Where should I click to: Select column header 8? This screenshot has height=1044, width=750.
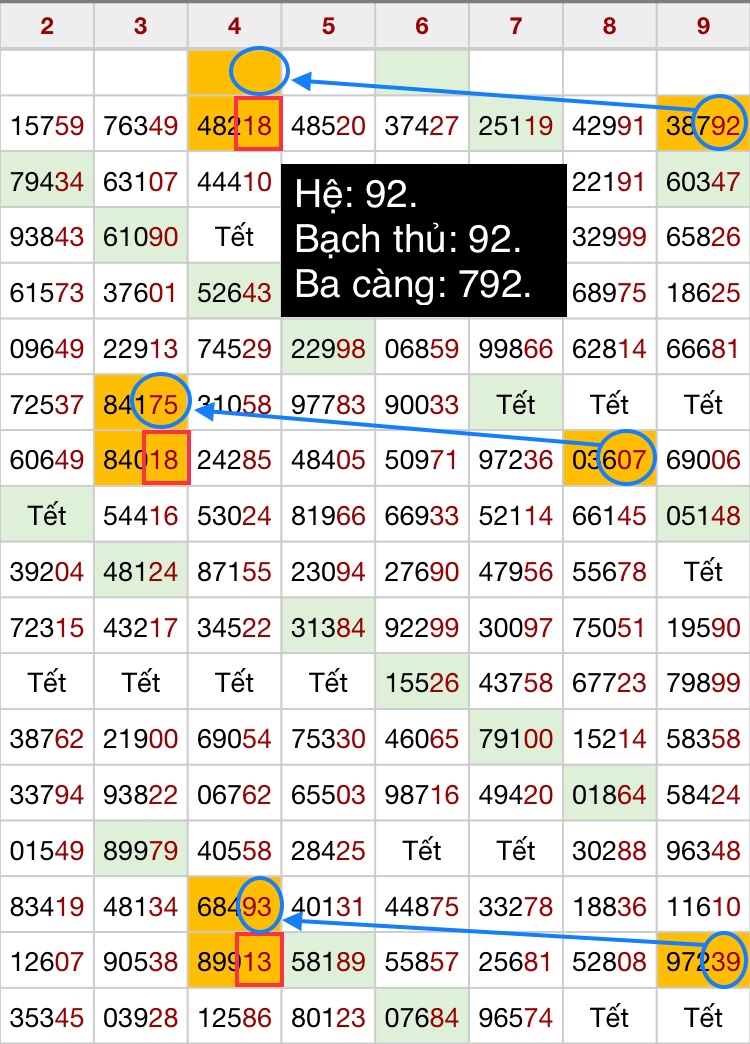coord(609,26)
